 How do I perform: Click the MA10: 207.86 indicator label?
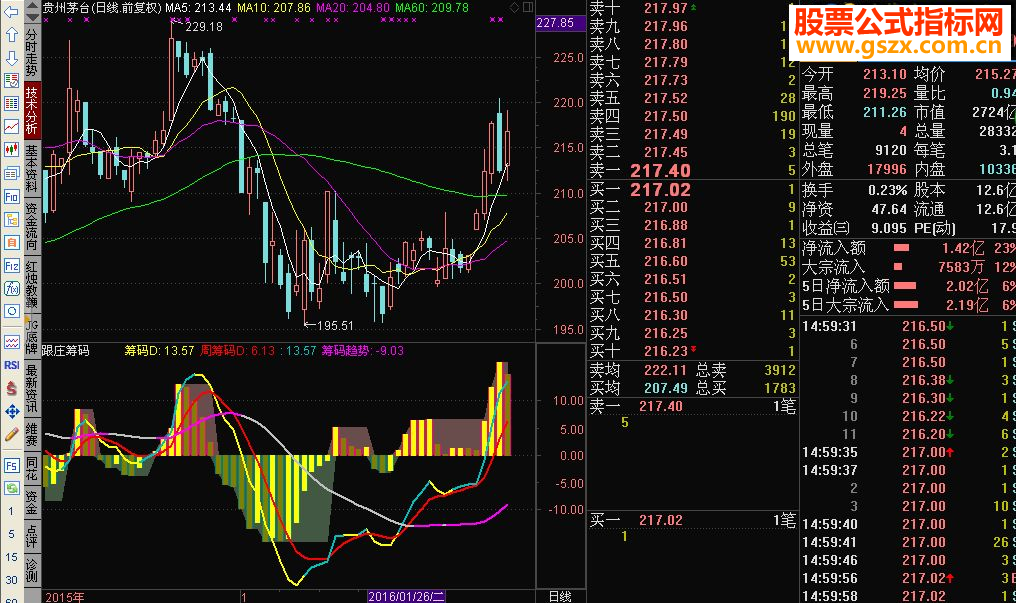274,8
